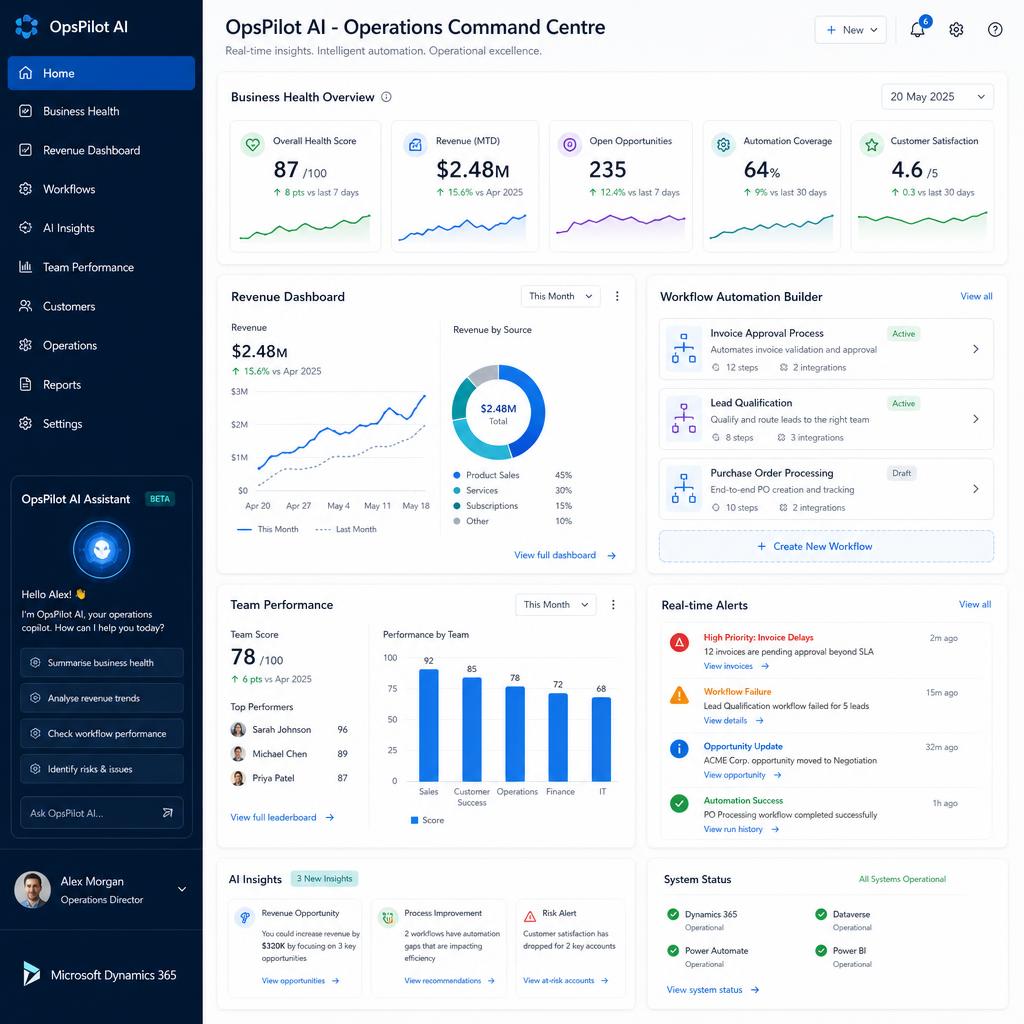Click the help question mark icon
Viewport: 1024px width, 1024px height.
pos(995,29)
